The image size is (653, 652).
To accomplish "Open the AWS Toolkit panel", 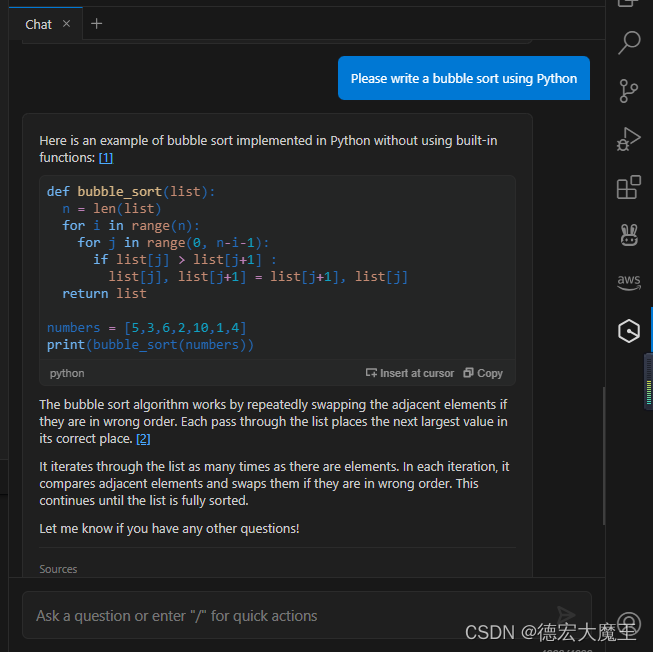I will tap(629, 282).
